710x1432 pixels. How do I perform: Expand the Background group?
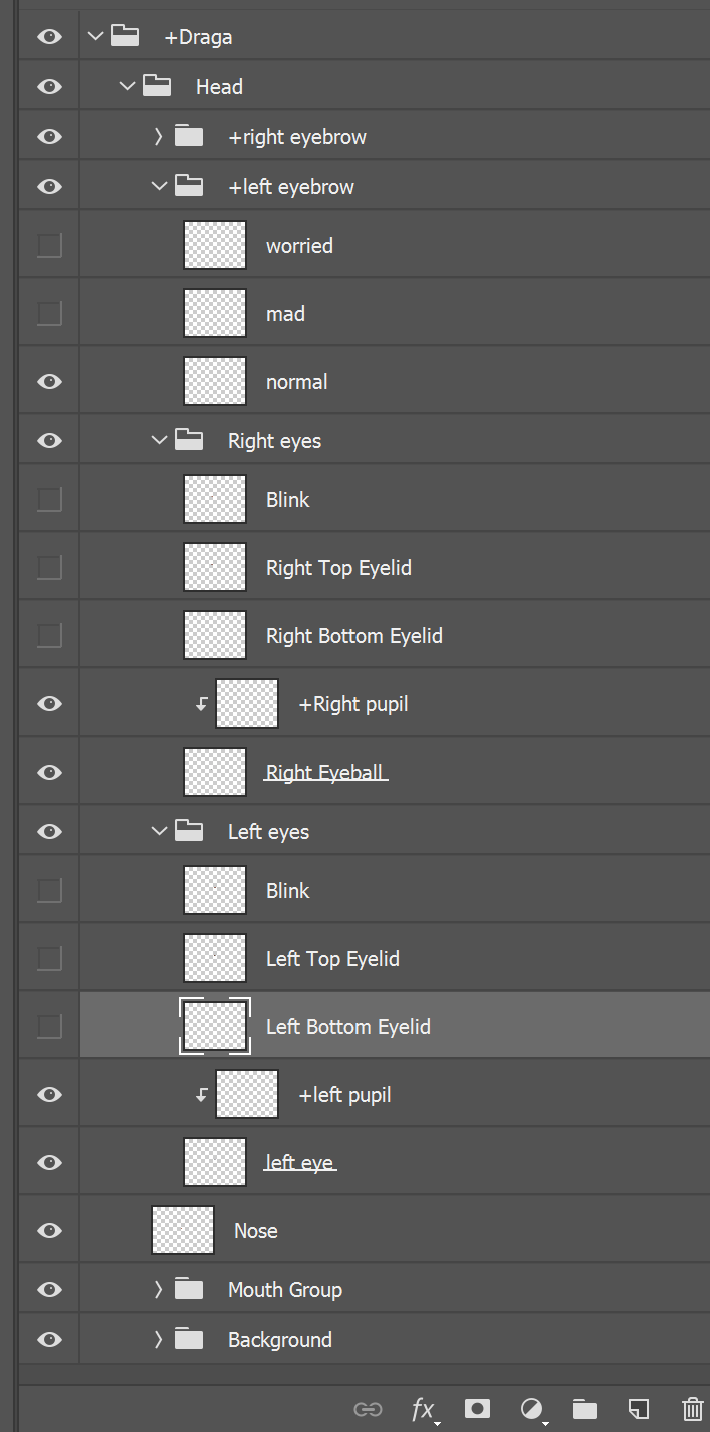[158, 1339]
